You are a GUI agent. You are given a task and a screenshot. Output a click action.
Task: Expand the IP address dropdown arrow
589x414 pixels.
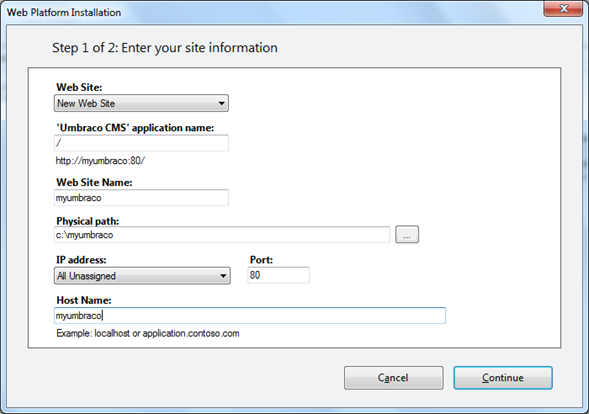(223, 276)
